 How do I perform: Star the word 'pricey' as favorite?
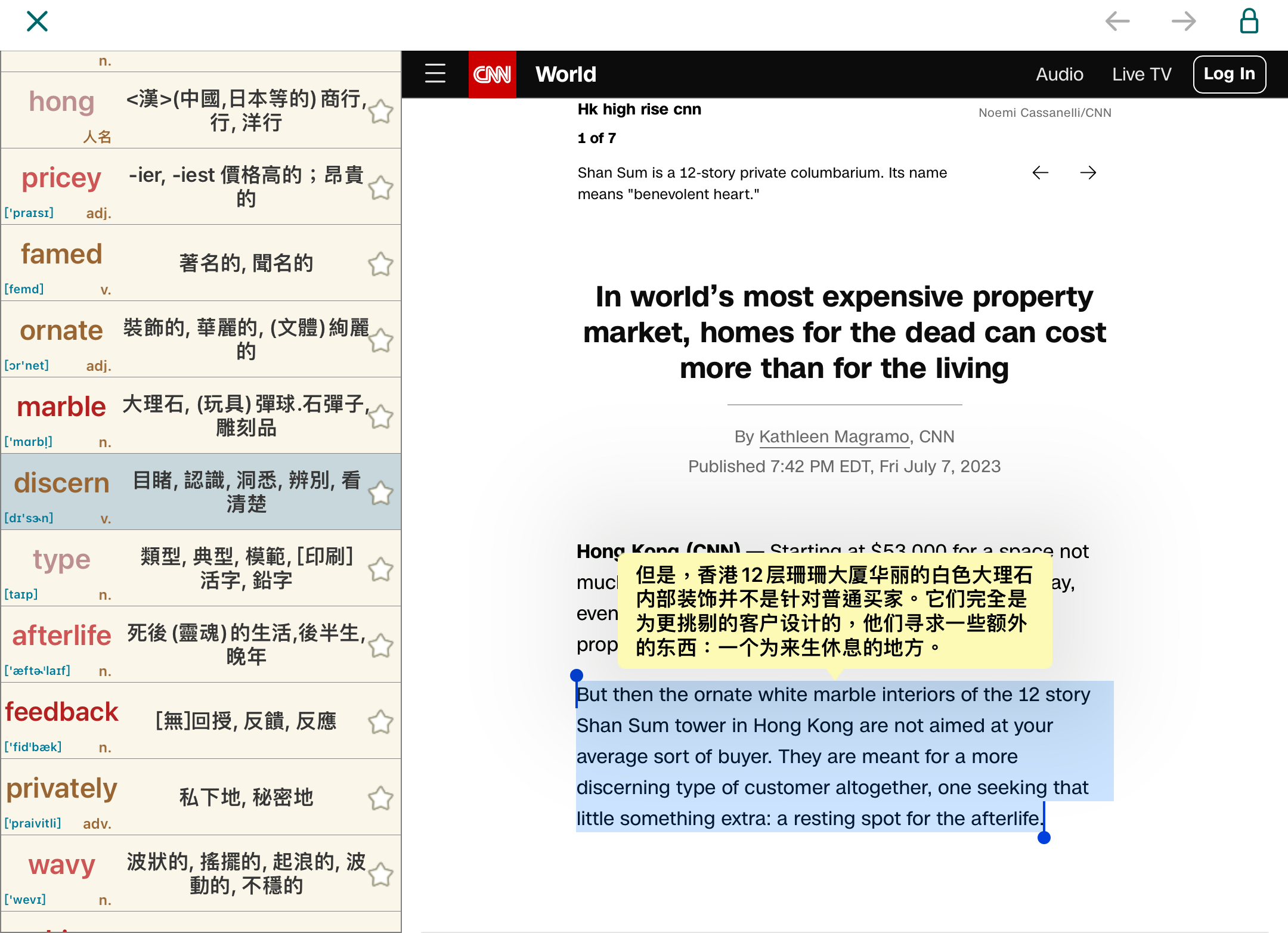pyautogui.click(x=380, y=188)
